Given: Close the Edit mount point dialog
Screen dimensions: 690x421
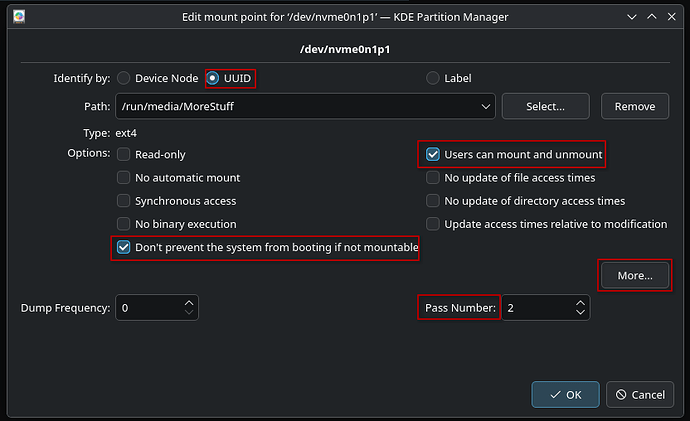Looking at the screenshot, I should [672, 17].
